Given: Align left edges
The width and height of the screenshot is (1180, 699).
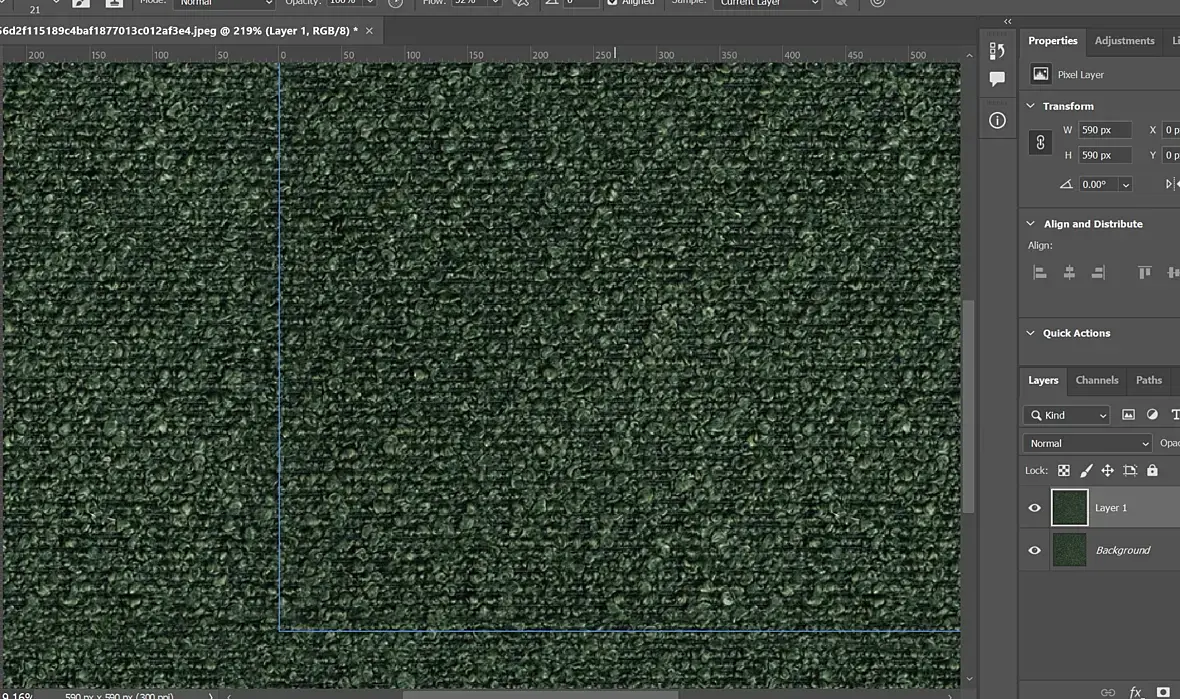Looking at the screenshot, I should 1040,272.
